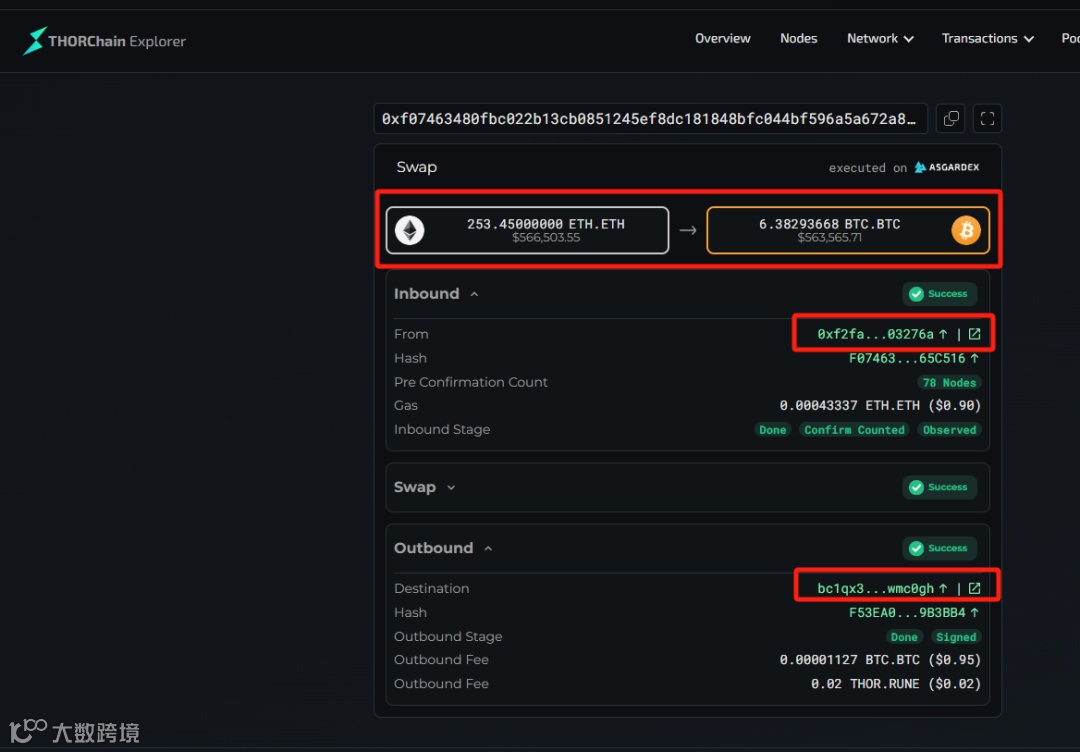Go to the Overview page
The image size is (1080, 752).
pyautogui.click(x=723, y=39)
